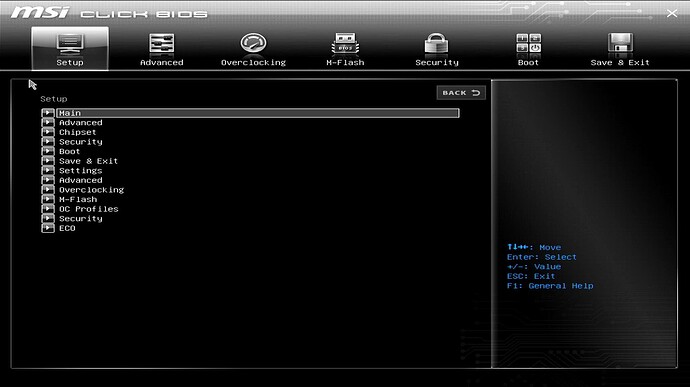The height and width of the screenshot is (387, 690).
Task: Click the 'Enter: Select' help line
Action: point(542,257)
